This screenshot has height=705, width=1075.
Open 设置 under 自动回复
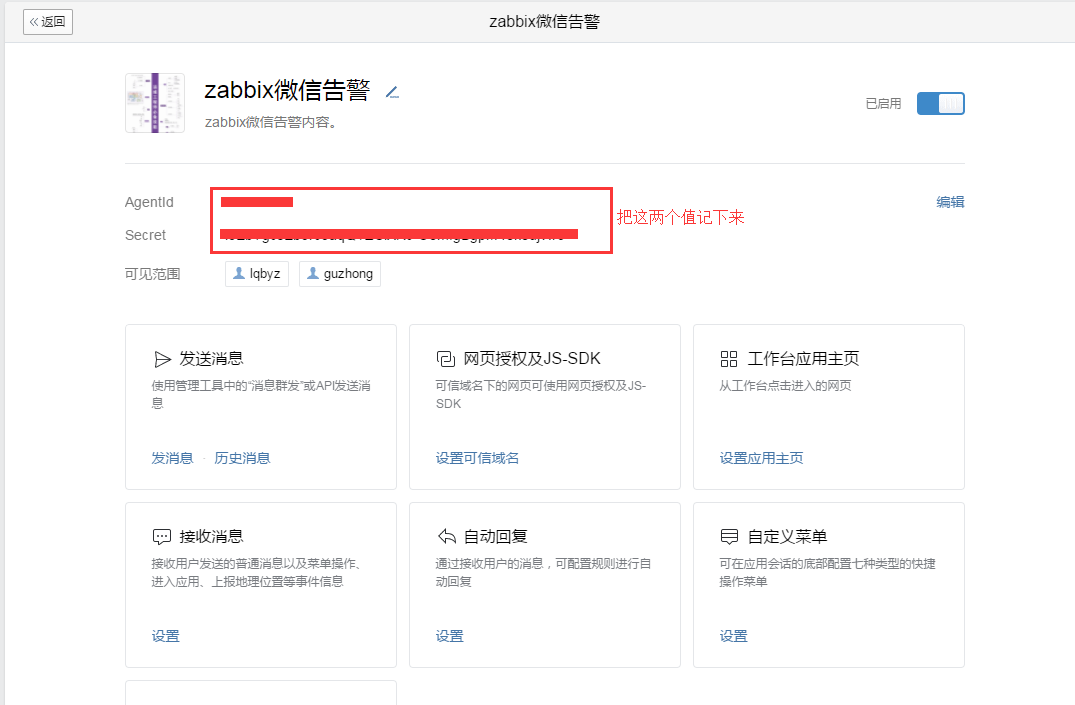(450, 636)
